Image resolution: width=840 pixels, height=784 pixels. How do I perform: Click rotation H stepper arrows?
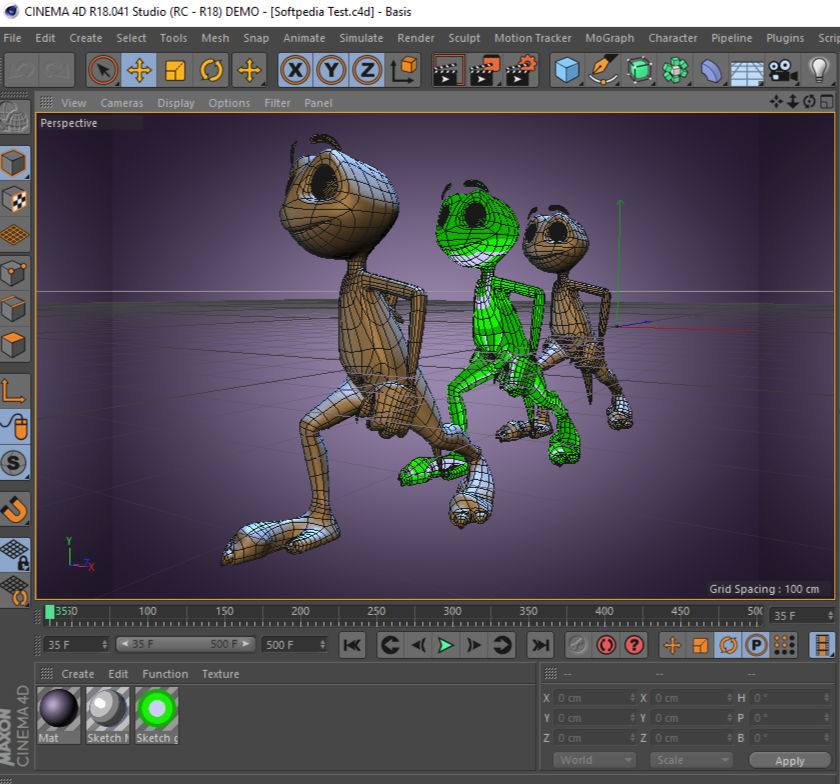[x=827, y=698]
